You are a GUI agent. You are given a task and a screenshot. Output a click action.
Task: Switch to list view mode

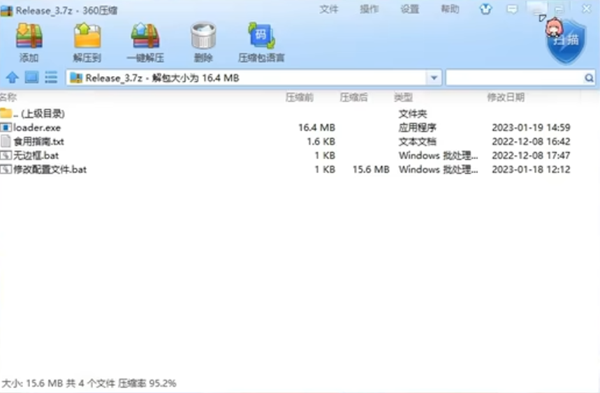51,77
